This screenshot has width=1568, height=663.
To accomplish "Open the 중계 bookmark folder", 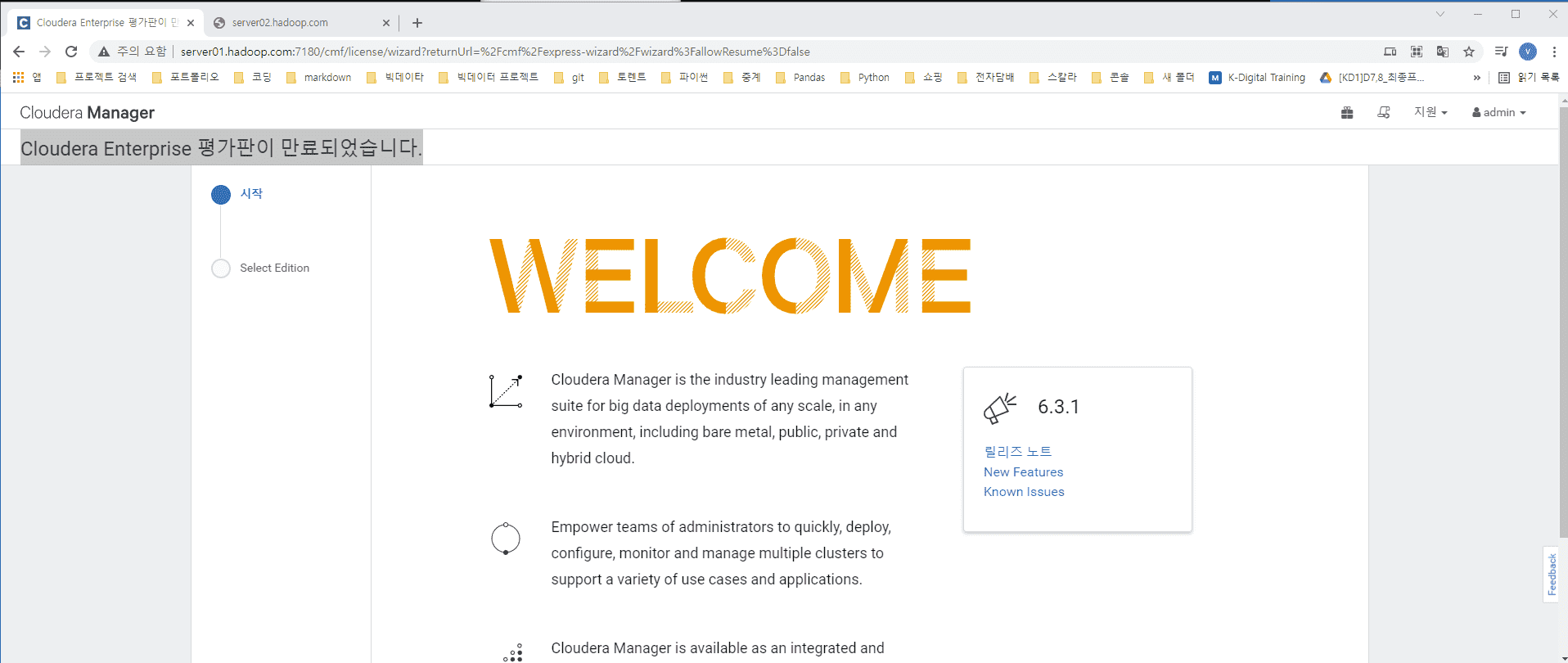I will pyautogui.click(x=742, y=78).
